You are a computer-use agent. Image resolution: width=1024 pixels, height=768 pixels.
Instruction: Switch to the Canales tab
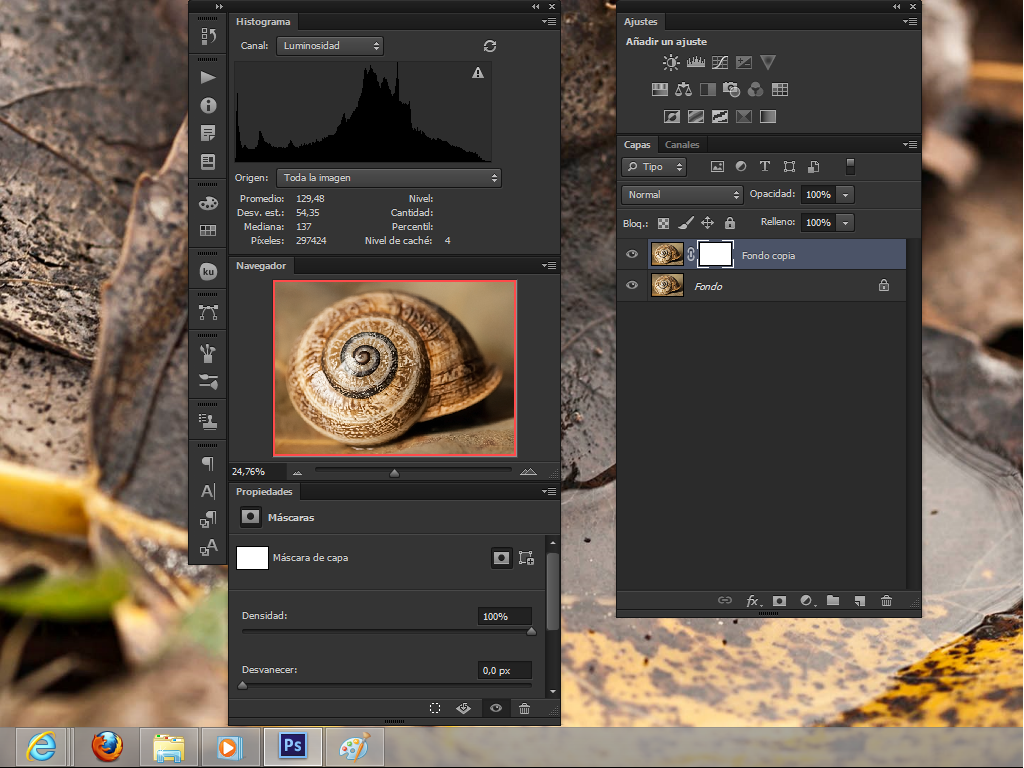pos(681,144)
